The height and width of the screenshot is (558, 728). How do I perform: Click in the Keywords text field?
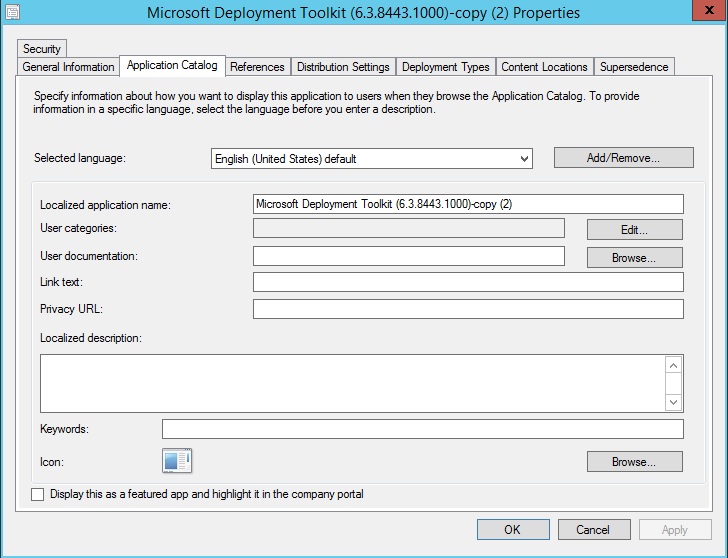(x=422, y=429)
